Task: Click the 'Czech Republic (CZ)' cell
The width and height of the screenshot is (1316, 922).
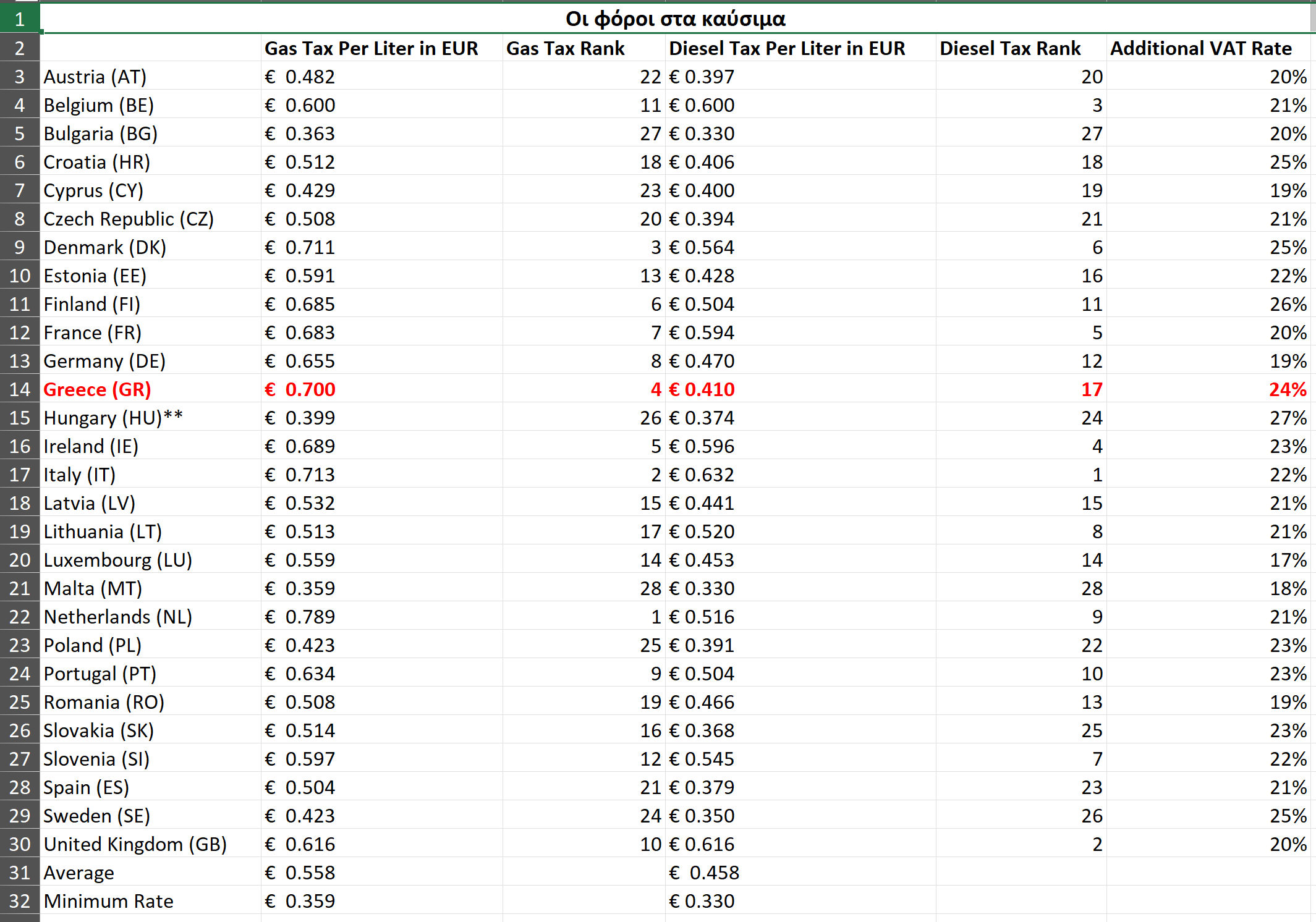Action: 150,219
